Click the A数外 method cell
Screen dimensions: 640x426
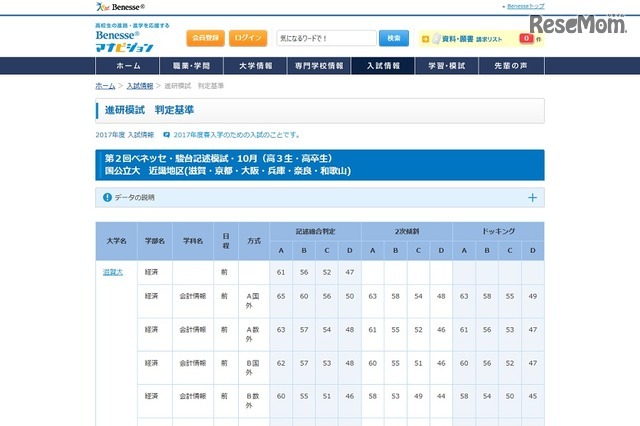click(x=253, y=334)
